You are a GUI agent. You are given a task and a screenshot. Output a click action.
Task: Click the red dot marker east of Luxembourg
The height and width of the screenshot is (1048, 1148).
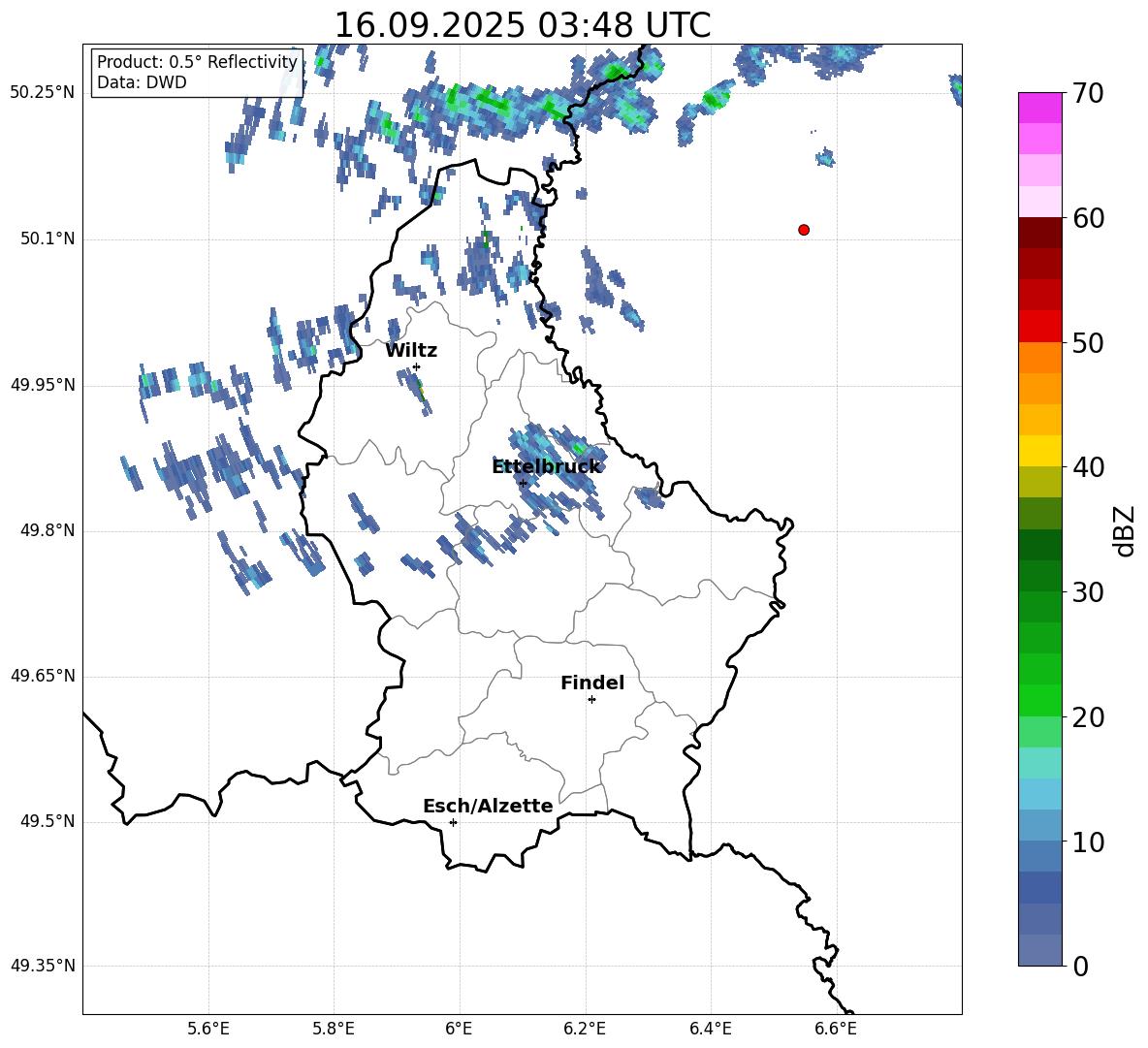coord(804,230)
